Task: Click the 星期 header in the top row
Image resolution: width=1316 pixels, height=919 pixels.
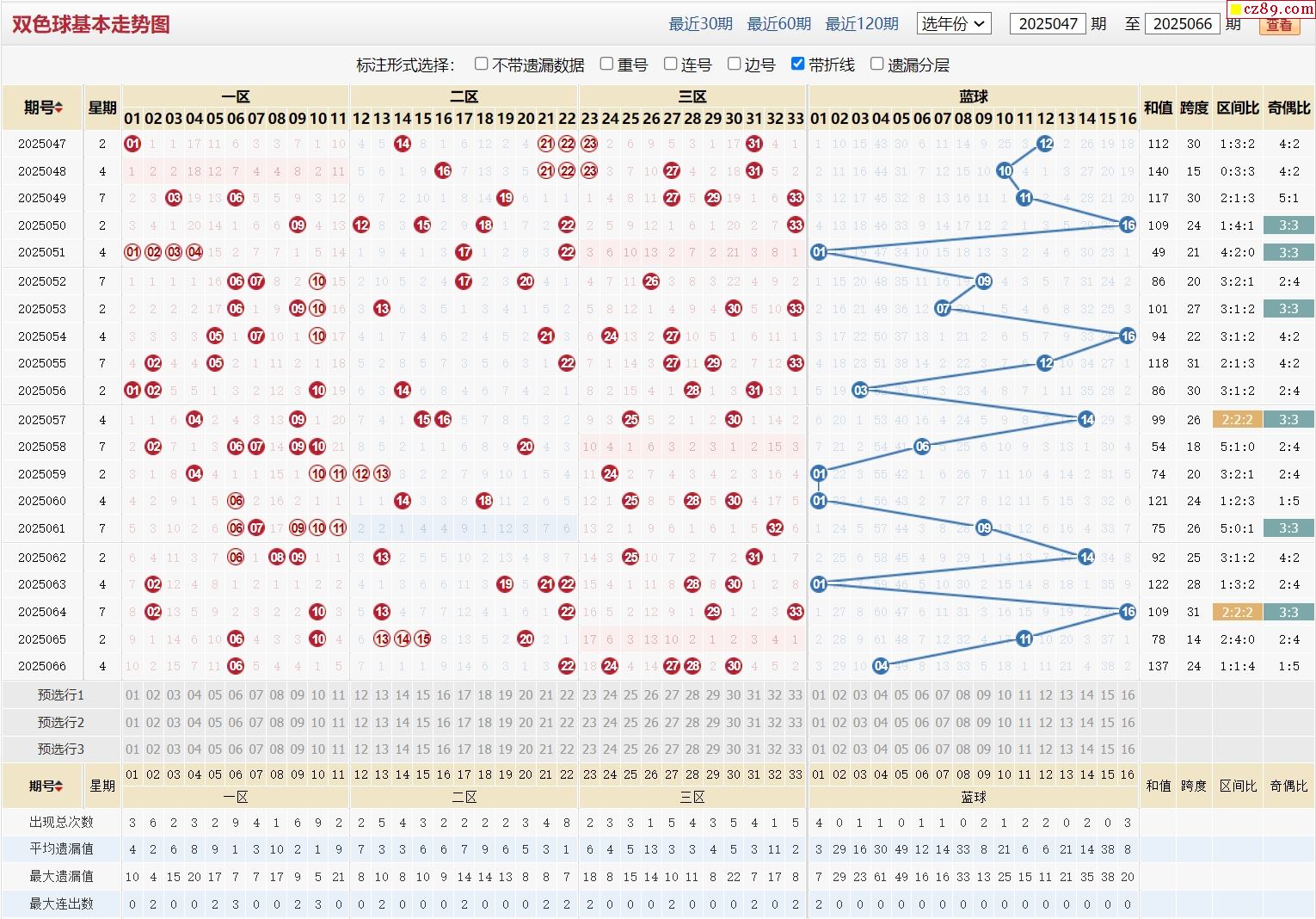Action: [x=102, y=108]
